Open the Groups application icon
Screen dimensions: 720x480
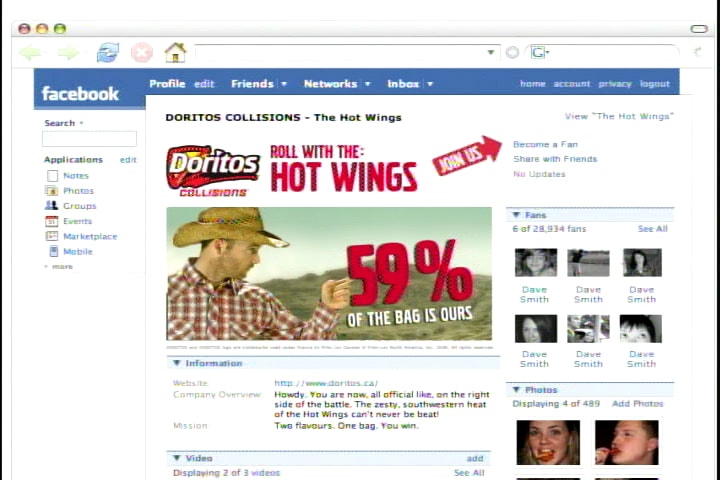[51, 205]
